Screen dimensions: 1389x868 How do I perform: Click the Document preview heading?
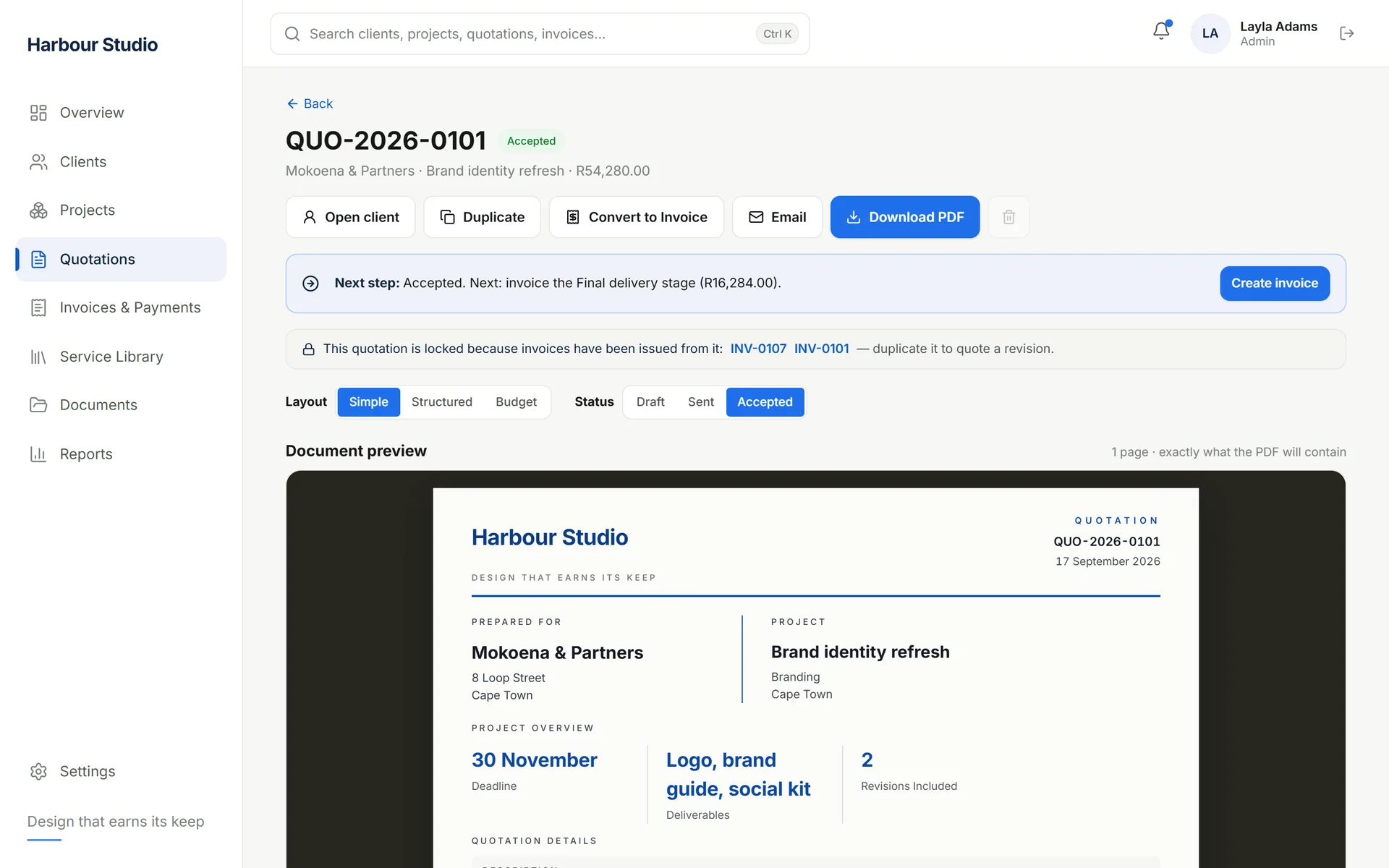click(x=356, y=451)
